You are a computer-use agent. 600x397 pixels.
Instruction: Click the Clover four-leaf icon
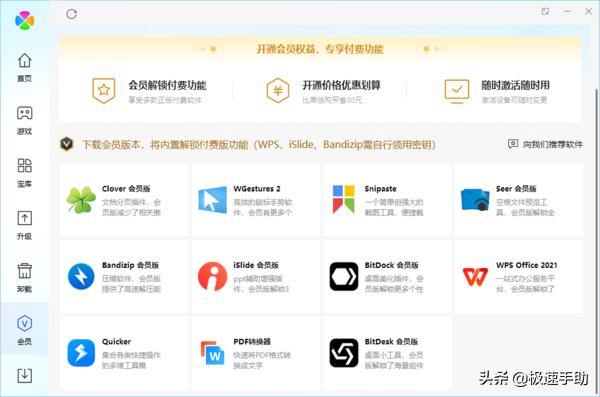point(81,199)
